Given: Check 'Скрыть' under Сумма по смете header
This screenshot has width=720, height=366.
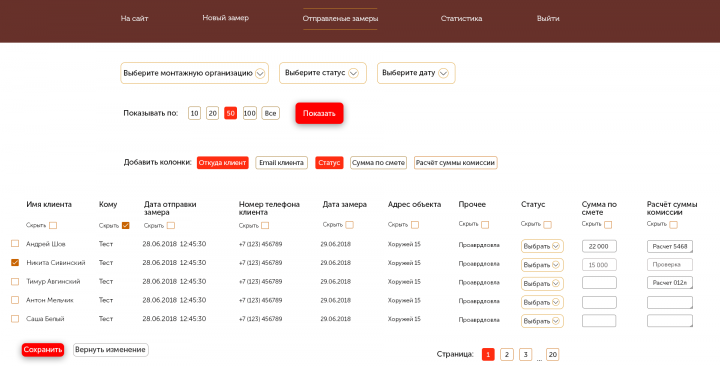Looking at the screenshot, I should [x=608, y=225].
